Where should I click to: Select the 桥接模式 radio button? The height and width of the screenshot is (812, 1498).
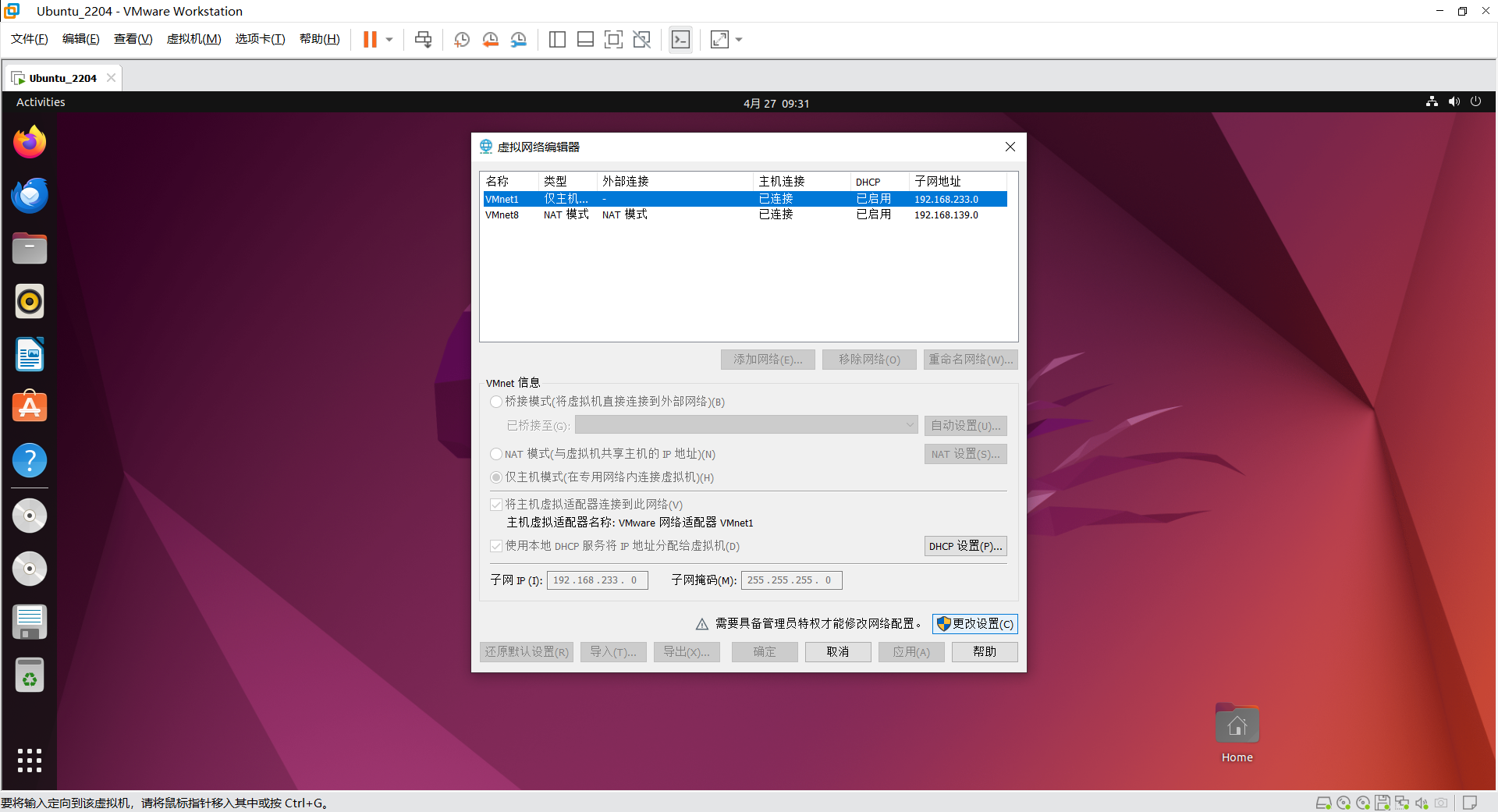[496, 402]
